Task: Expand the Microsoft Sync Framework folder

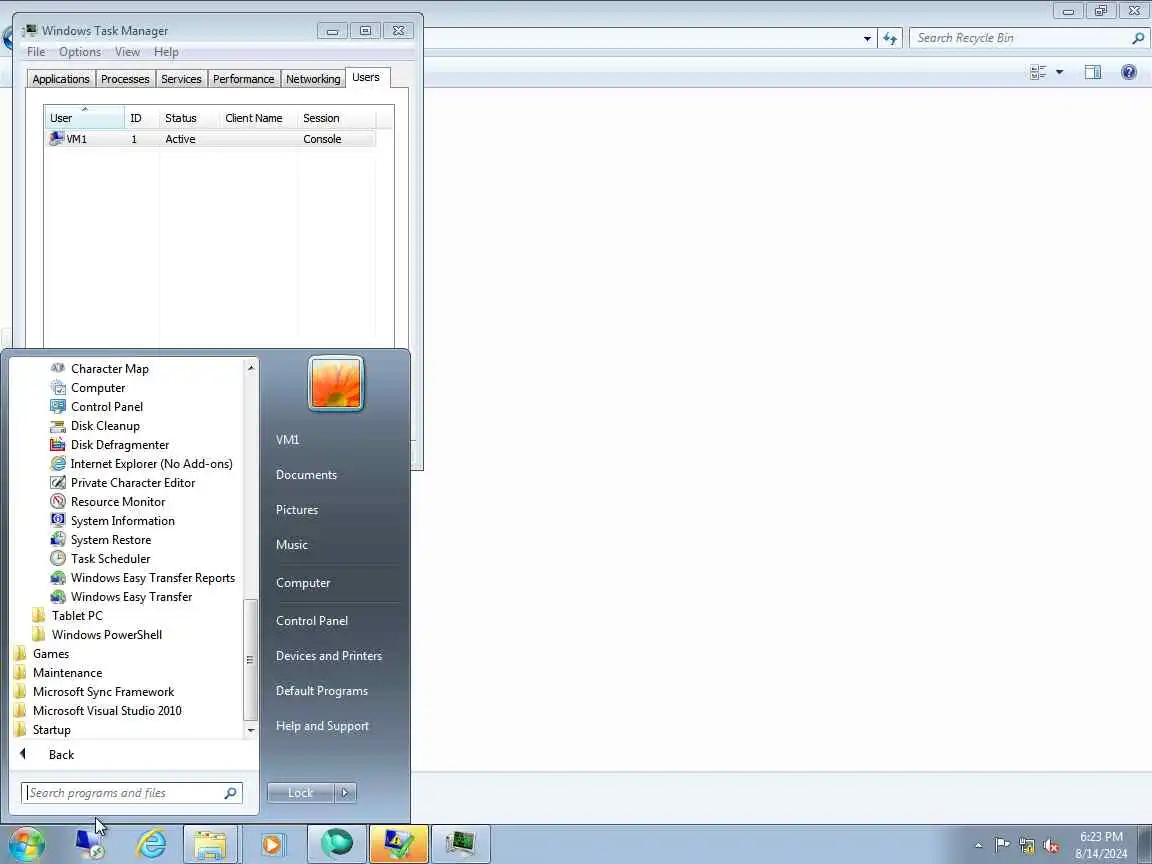Action: pyautogui.click(x=93, y=692)
